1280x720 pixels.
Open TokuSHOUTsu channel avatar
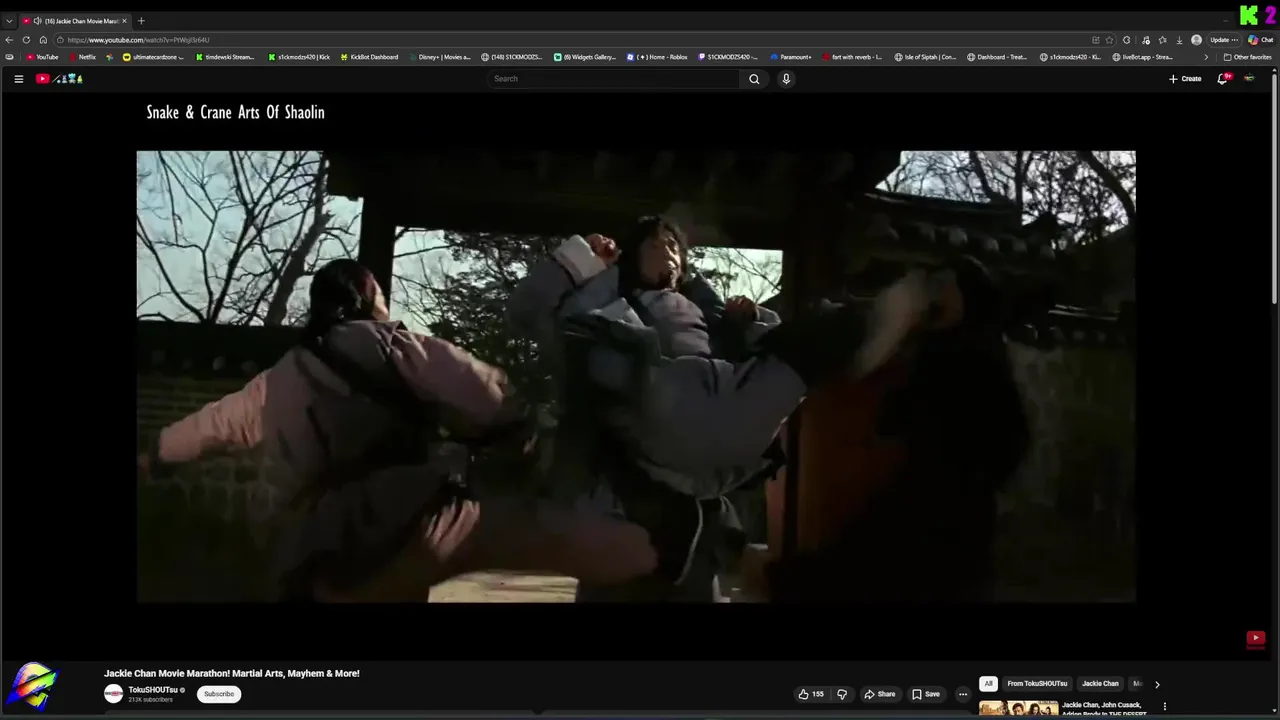[x=113, y=693]
